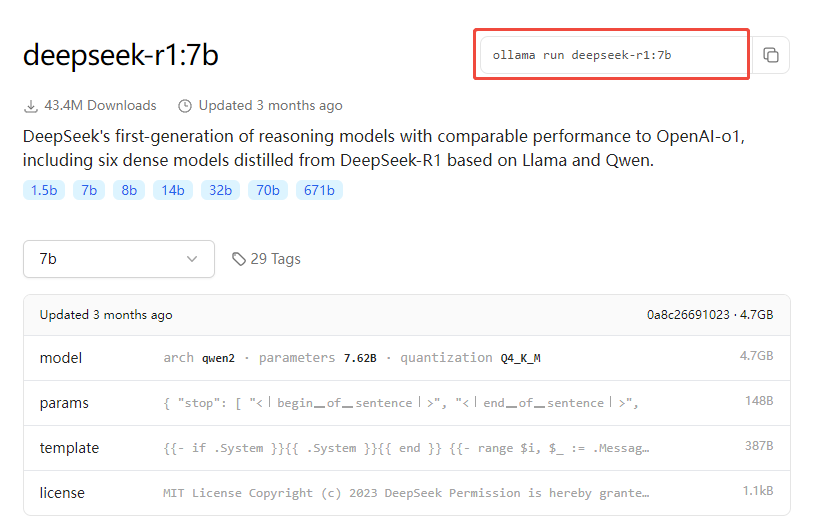Click the clock icon next to Updated

pos(185,106)
